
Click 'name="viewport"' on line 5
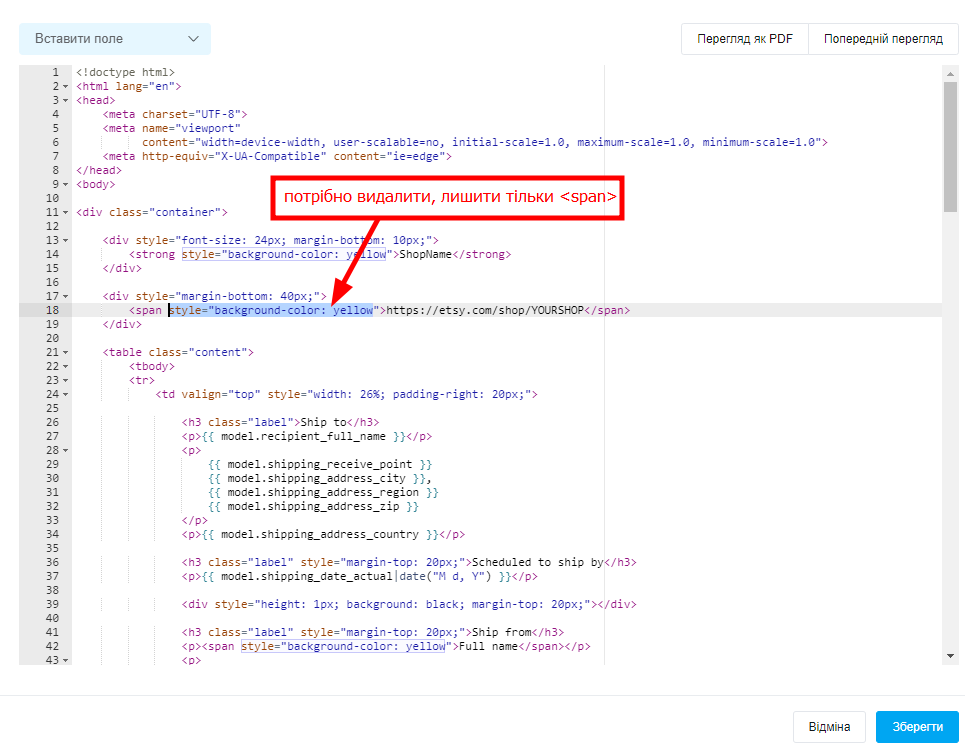tap(191, 129)
